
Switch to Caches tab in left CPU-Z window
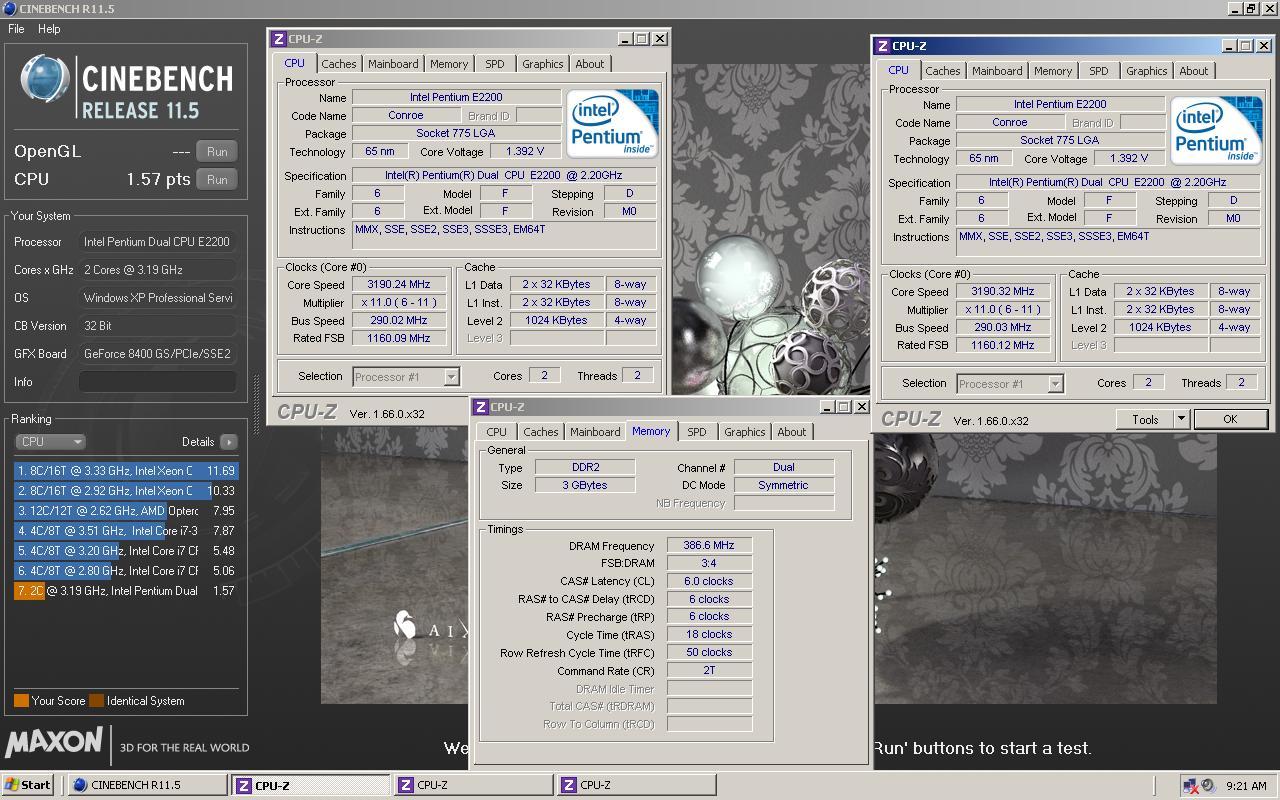pyautogui.click(x=339, y=64)
